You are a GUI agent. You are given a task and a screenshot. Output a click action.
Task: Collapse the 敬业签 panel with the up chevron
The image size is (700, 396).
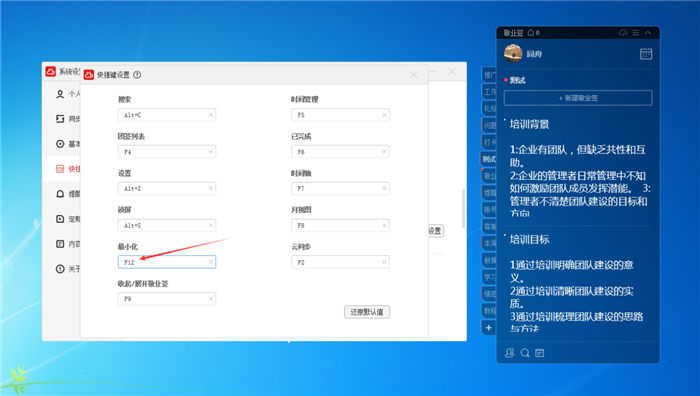coord(648,33)
